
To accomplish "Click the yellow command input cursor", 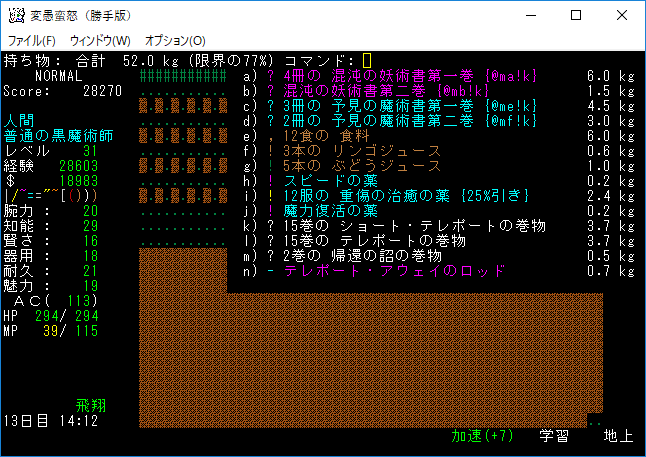I will coord(367,61).
